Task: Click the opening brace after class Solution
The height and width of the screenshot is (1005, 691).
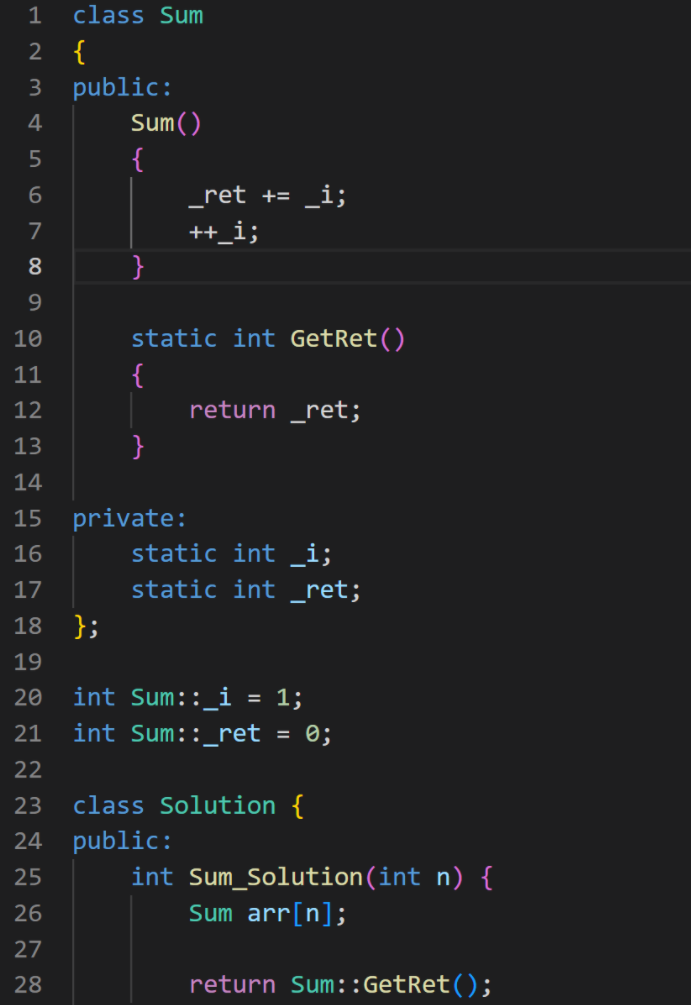Action: pyautogui.click(x=297, y=806)
